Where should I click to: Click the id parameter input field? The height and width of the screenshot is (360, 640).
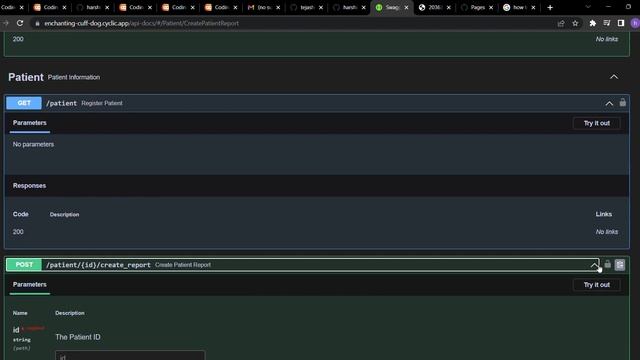130,355
